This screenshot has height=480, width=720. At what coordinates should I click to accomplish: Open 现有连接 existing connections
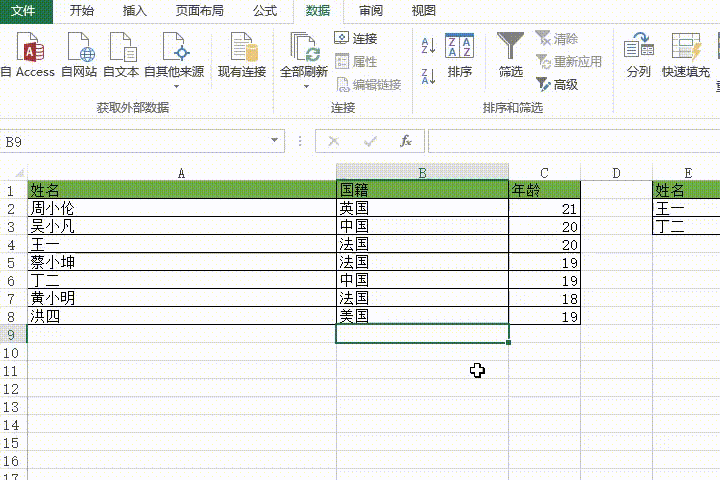click(242, 55)
